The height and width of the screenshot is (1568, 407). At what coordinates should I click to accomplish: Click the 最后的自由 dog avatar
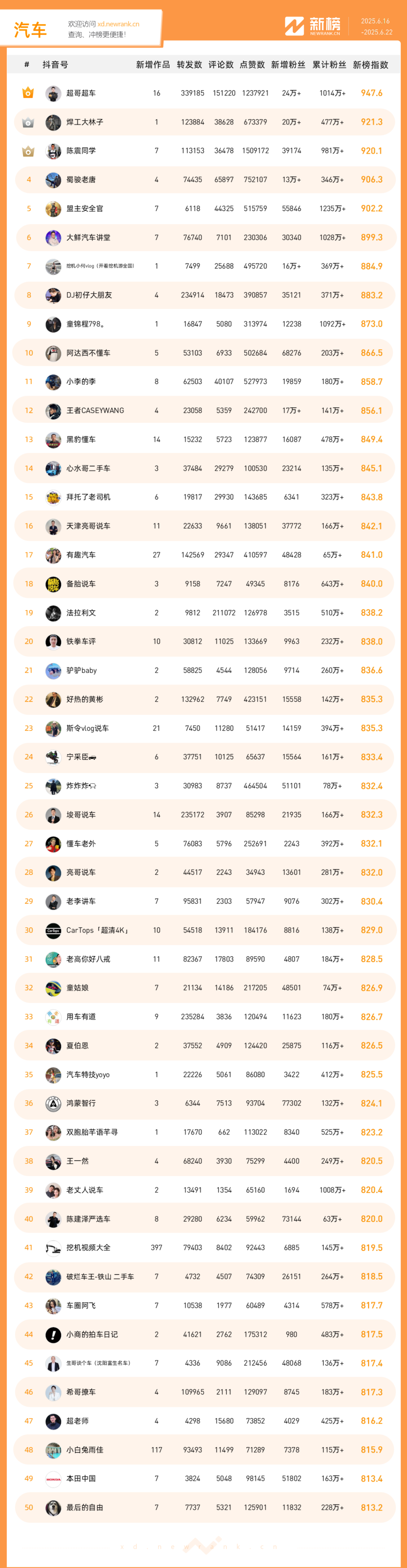click(53, 1507)
